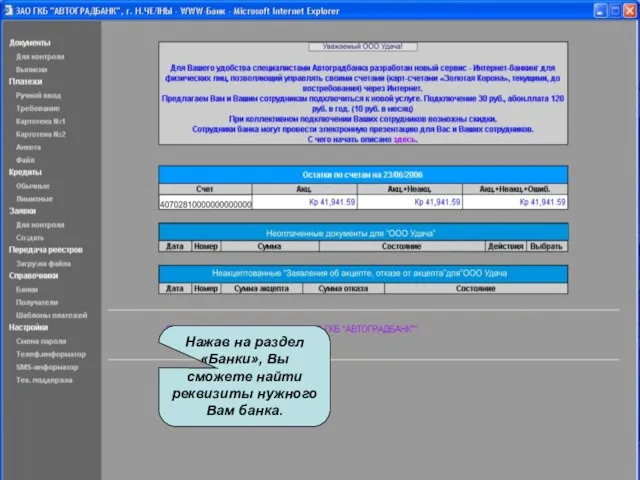Open Шаблоны платежей in the sidebar
Viewport: 640px width, 480px height.
(51, 316)
